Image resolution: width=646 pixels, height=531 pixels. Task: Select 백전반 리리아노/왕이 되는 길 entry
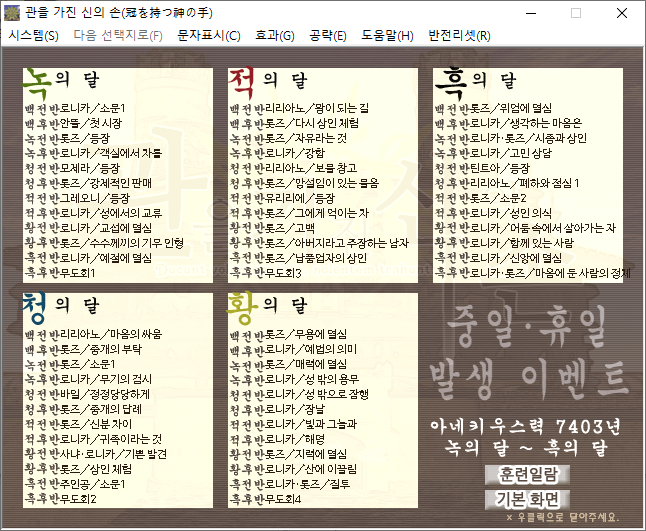pyautogui.click(x=299, y=109)
